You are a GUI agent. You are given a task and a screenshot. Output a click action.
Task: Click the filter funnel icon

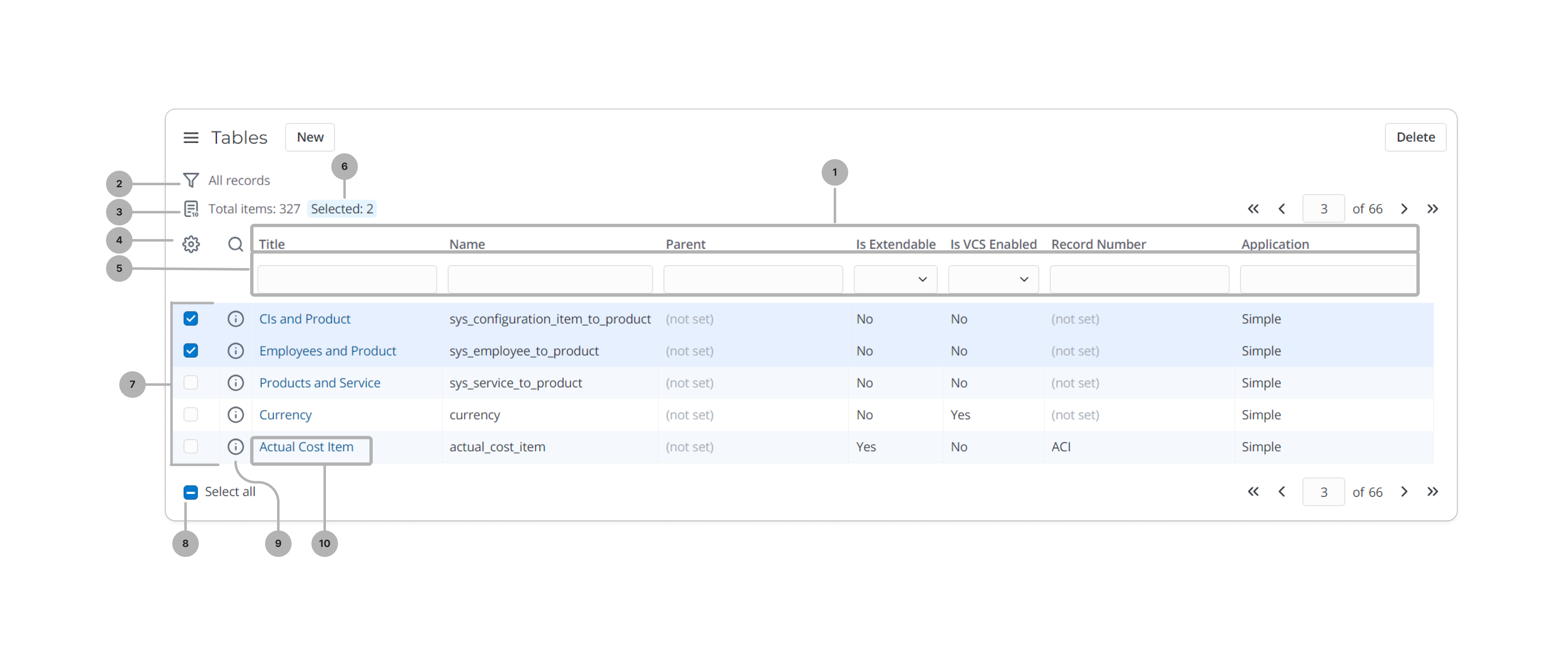pyautogui.click(x=191, y=180)
